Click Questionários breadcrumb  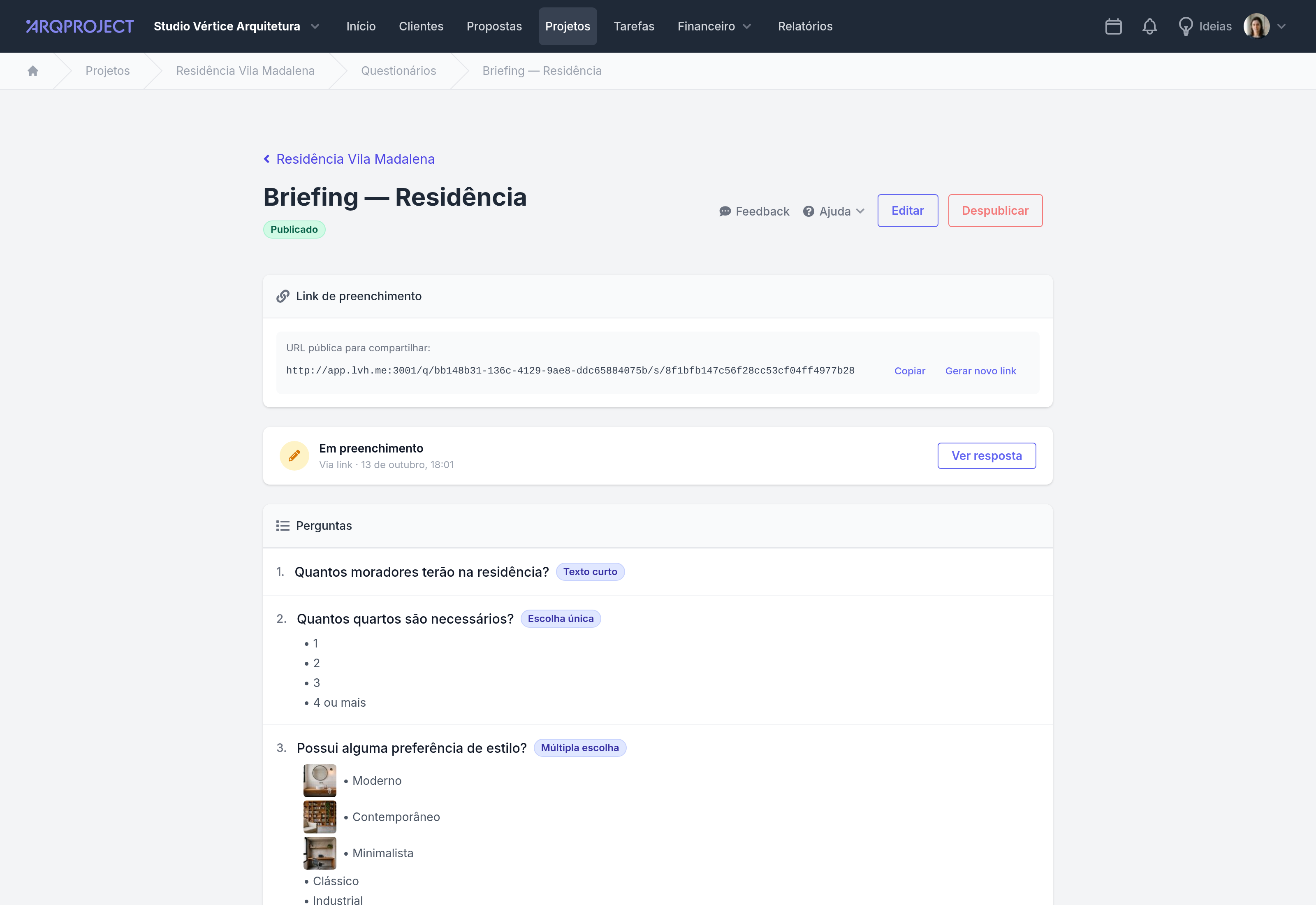[x=399, y=71]
